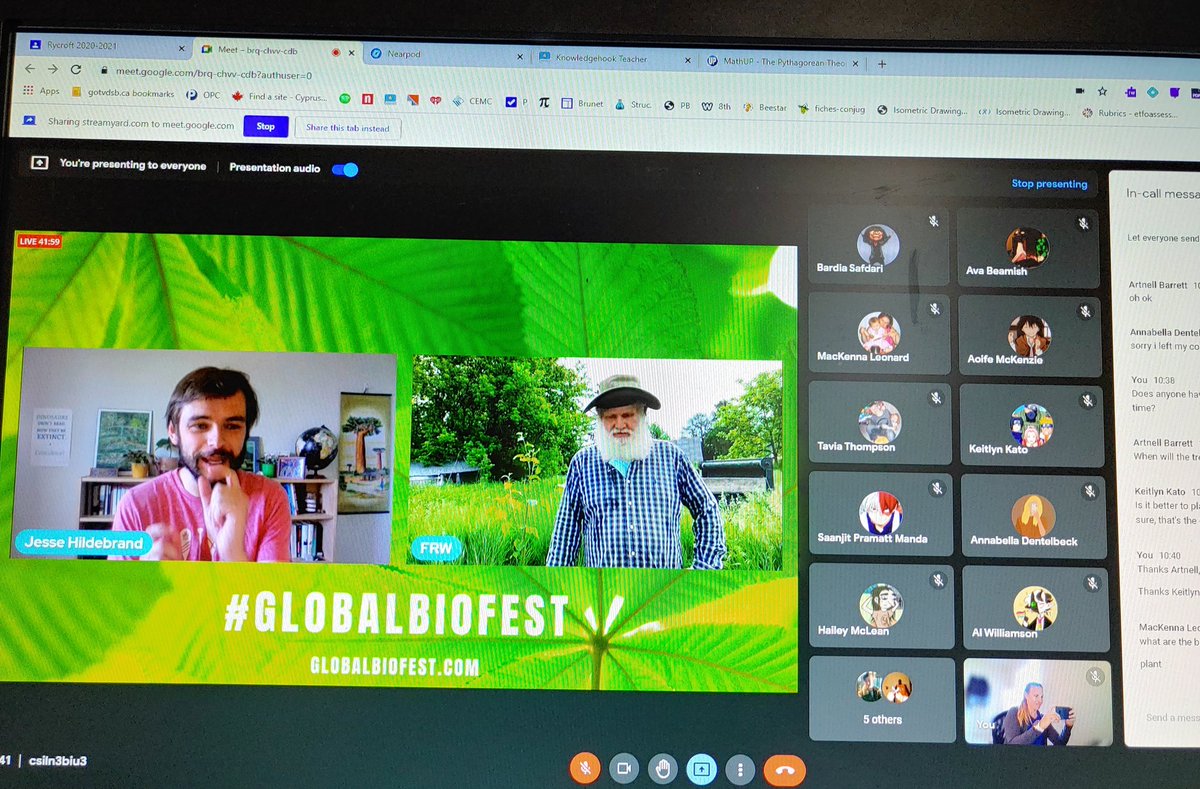Go forward using the browser forward arrow
The image size is (1200, 789).
(52, 69)
